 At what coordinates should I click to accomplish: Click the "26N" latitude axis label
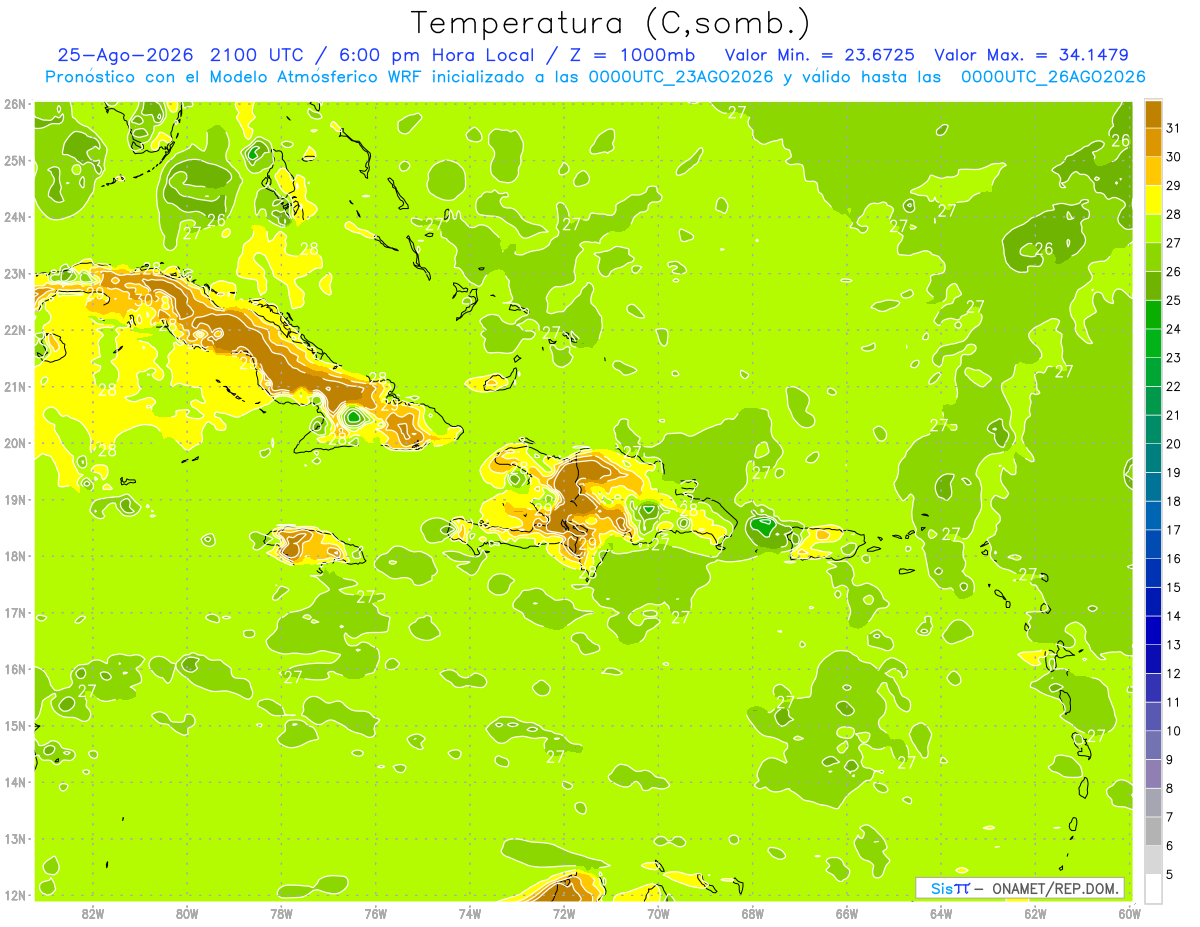pos(15,104)
